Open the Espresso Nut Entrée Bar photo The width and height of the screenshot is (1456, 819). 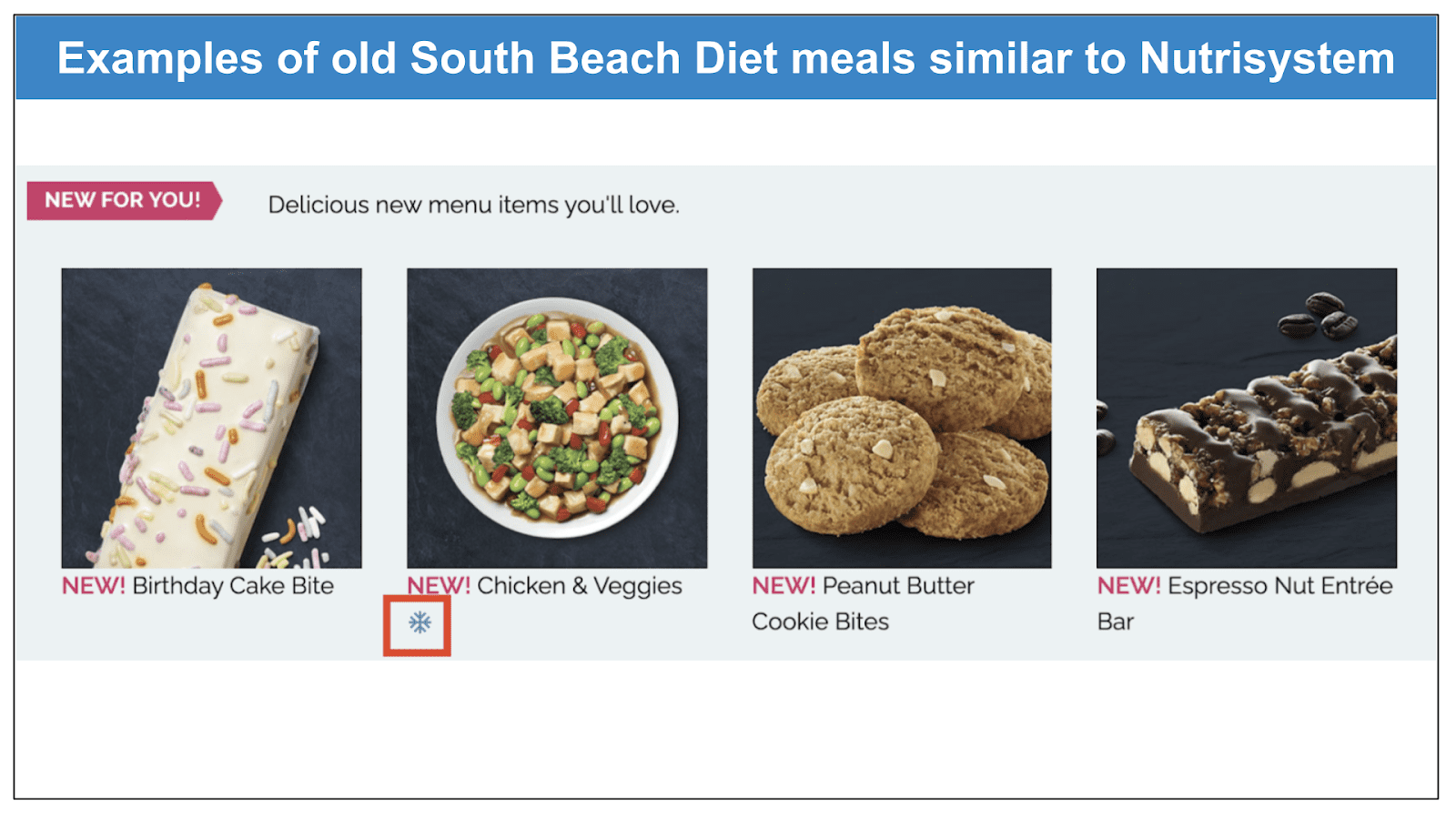1247,418
